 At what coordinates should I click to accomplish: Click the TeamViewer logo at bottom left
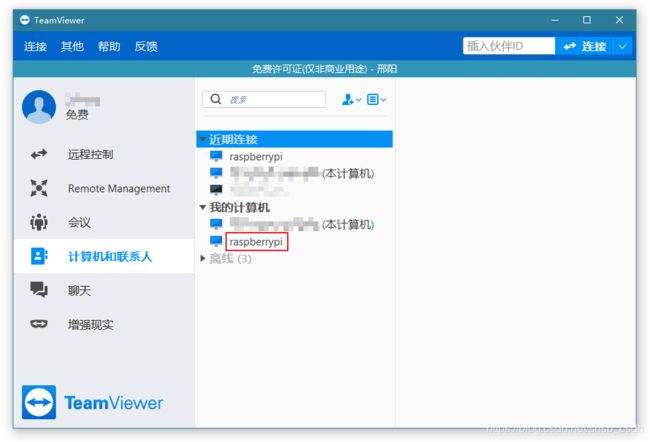tap(92, 402)
